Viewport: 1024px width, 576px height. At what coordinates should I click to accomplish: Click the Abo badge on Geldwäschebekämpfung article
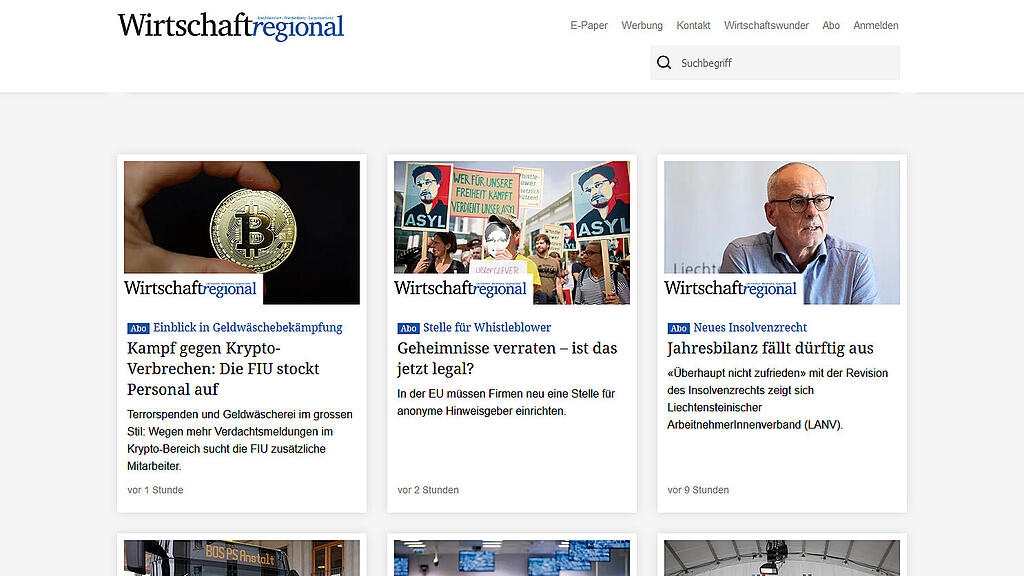point(138,328)
